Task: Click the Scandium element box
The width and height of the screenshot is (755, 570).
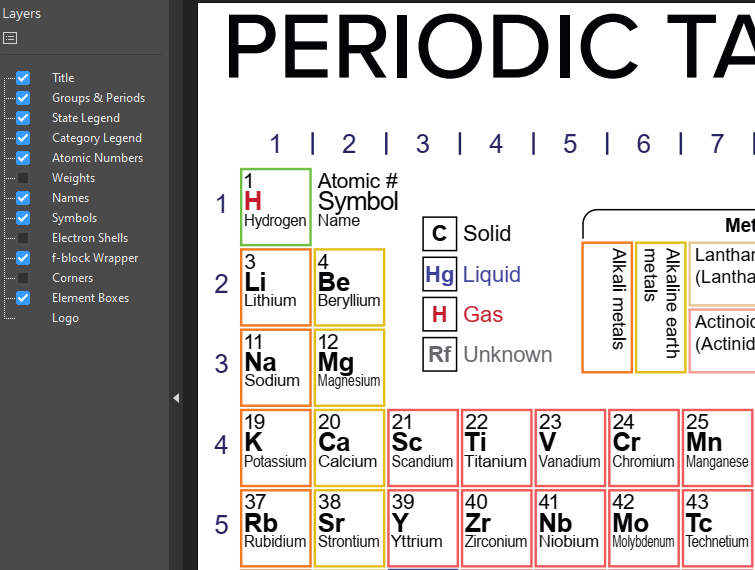Action: [x=423, y=448]
